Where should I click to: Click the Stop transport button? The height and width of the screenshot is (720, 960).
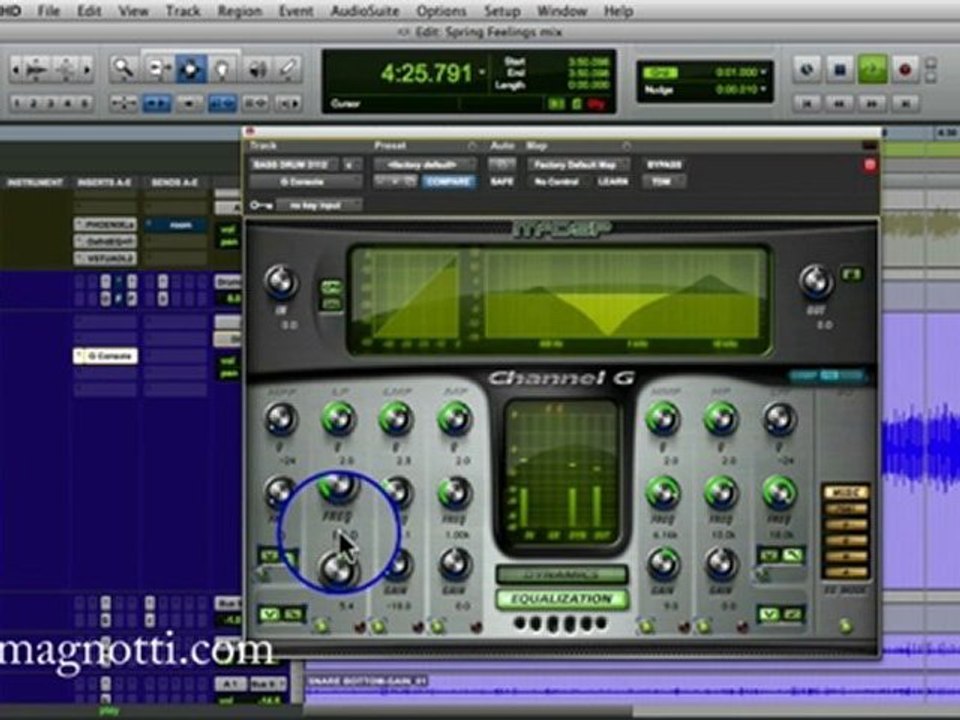click(x=839, y=69)
